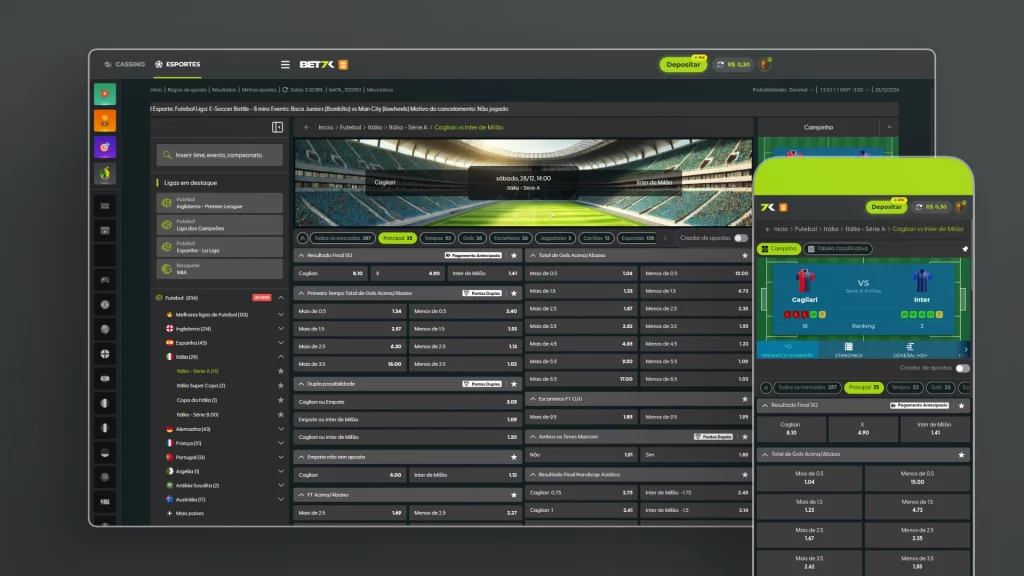Open the hamburger menu beside BET7K logo

[x=285, y=65]
